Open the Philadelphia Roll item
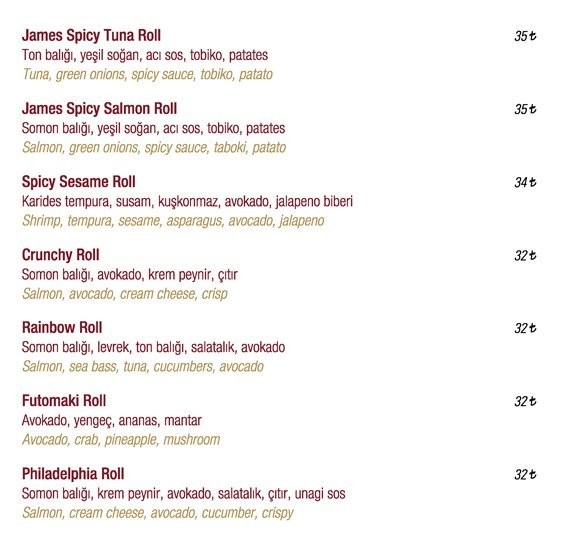The image size is (563, 550). click(x=73, y=474)
